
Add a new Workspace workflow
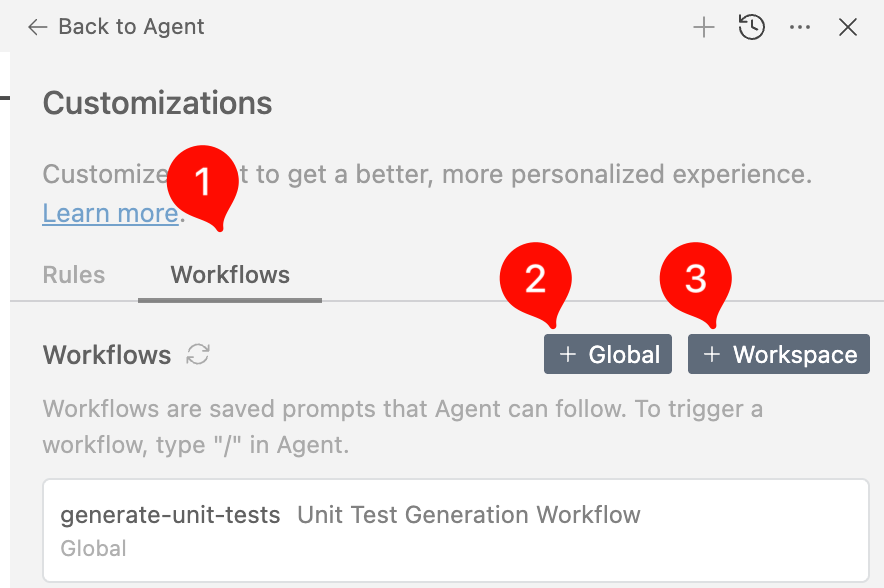[x=778, y=354]
